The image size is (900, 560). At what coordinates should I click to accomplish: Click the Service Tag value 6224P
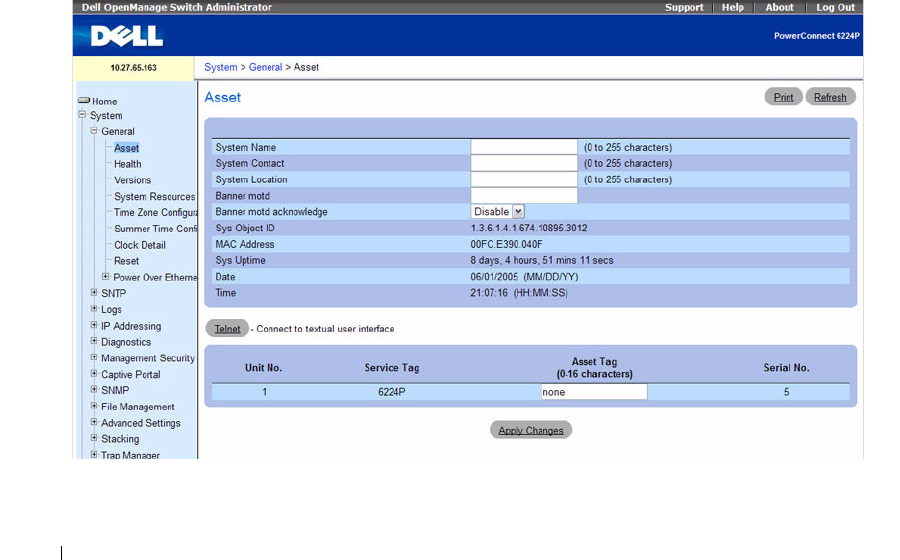pos(391,392)
